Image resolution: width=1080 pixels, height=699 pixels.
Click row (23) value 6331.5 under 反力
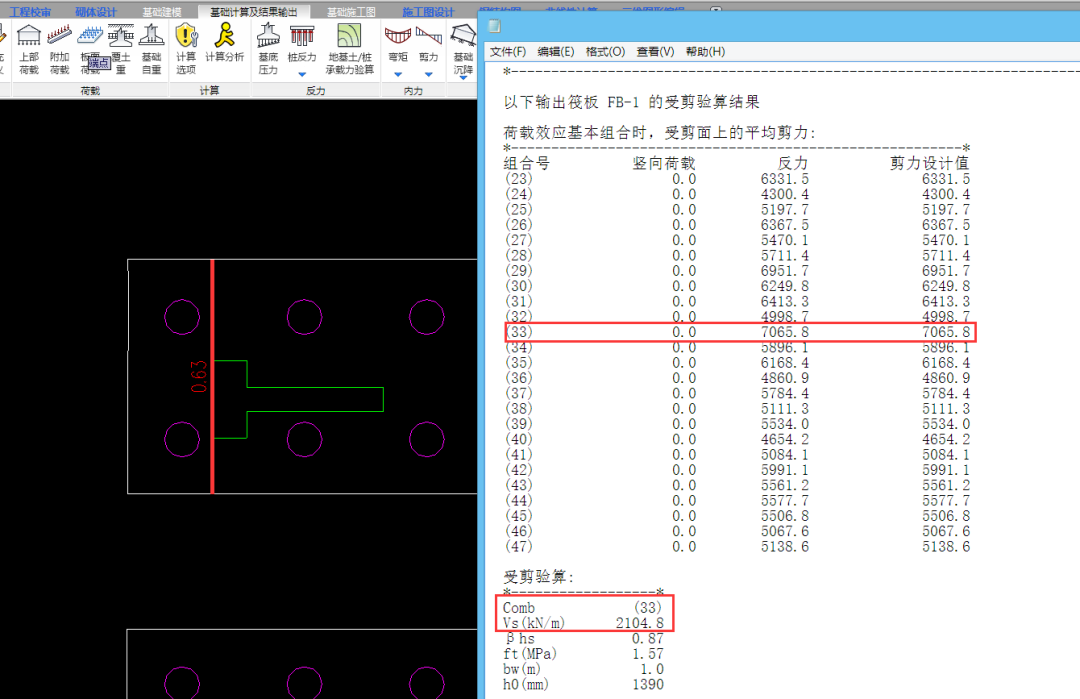coord(785,179)
